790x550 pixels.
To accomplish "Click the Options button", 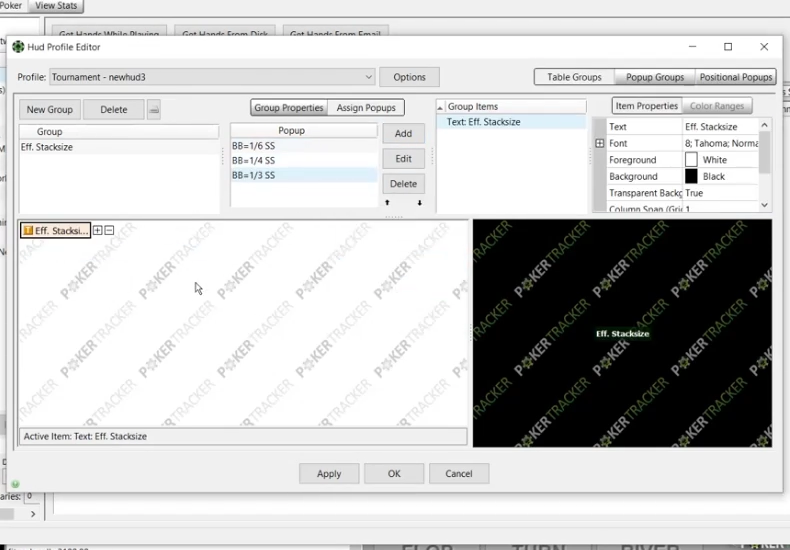I will pos(409,77).
